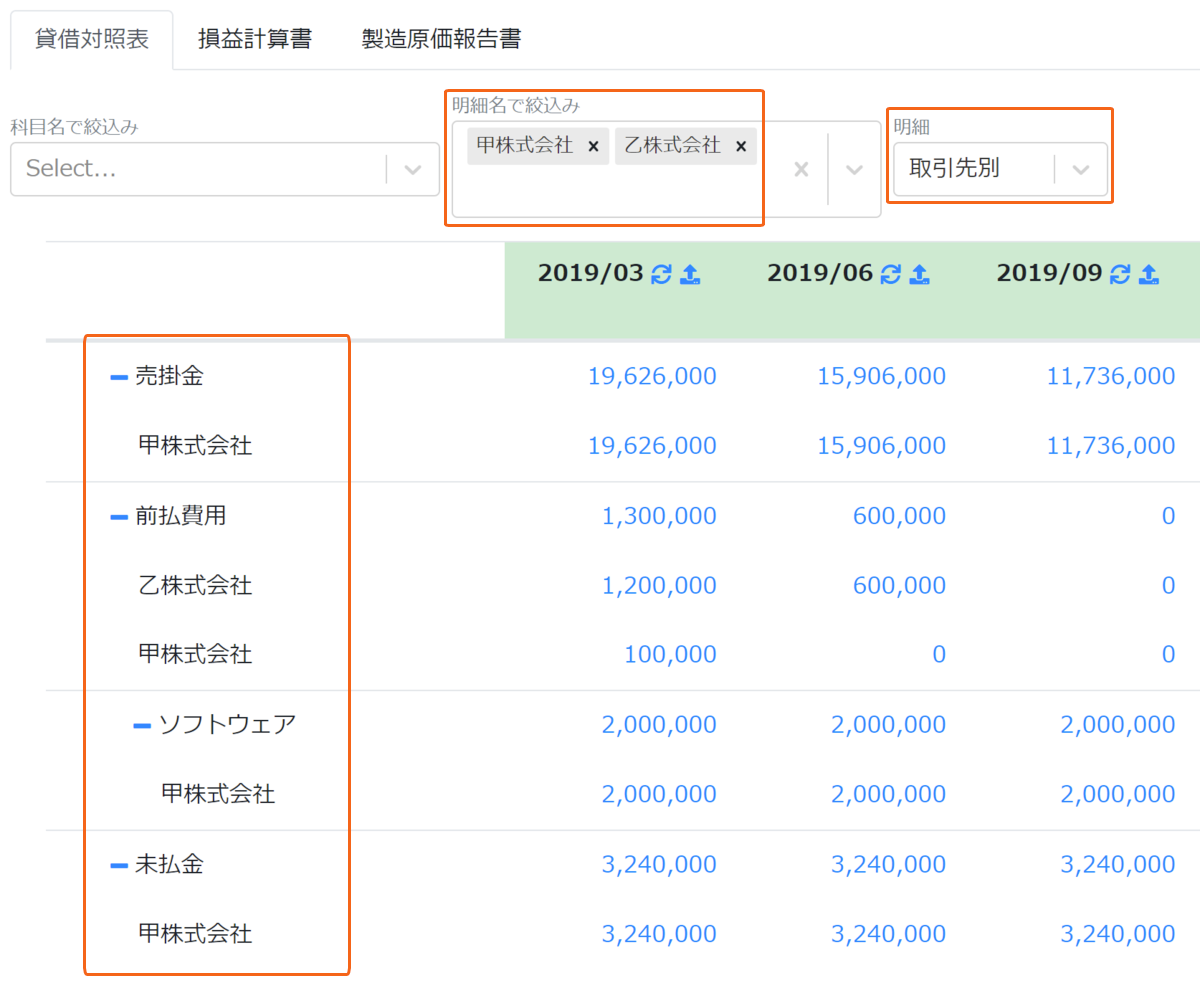1200x983 pixels.
Task: Clear all 明細名 filter selections
Action: (x=801, y=169)
